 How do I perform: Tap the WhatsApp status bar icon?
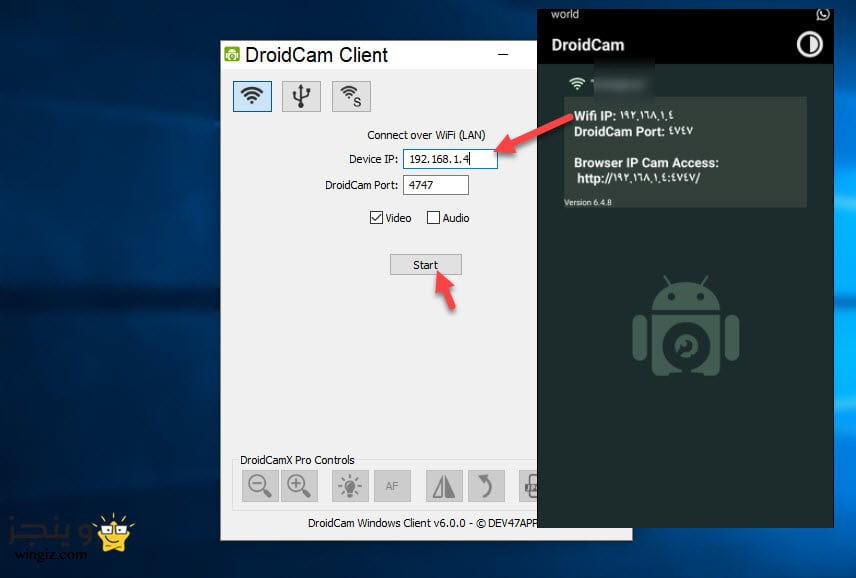click(x=823, y=14)
